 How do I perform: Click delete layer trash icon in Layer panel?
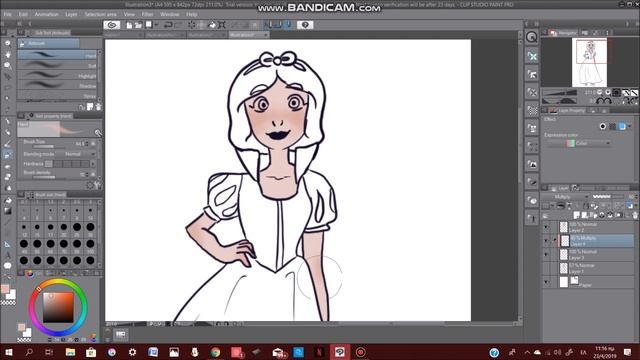coord(635,215)
